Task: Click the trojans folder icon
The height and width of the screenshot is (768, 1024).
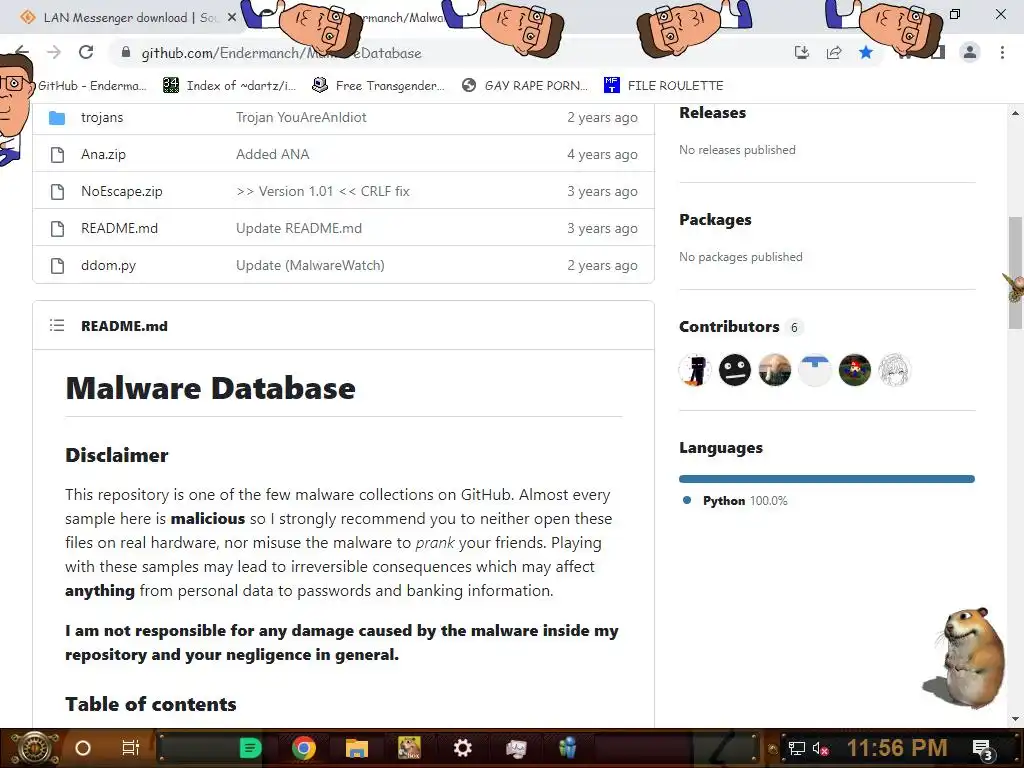Action: point(57,118)
